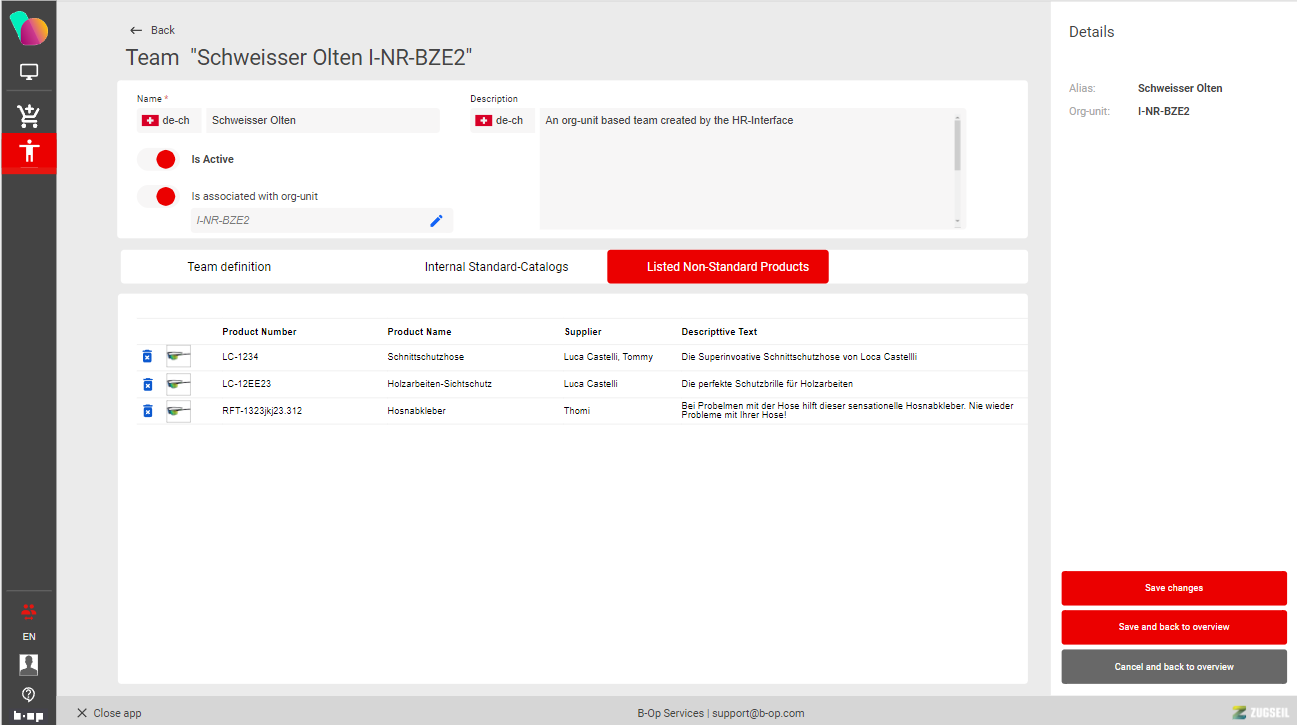The height and width of the screenshot is (725, 1297).
Task: Switch language using the EN selector
Action: [29, 637]
